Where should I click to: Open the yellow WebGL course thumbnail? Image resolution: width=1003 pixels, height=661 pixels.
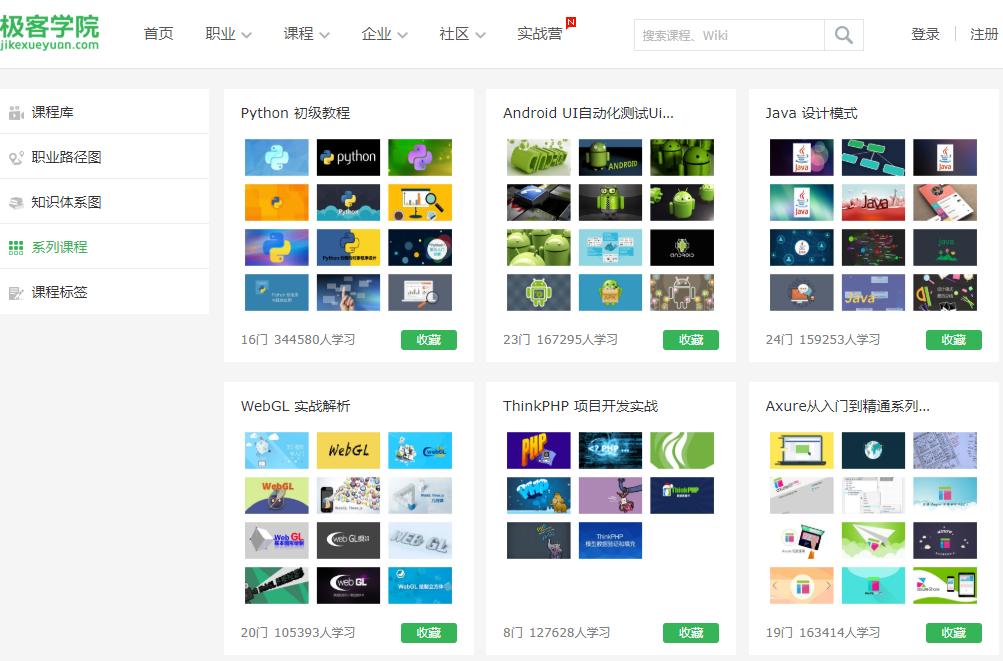click(348, 451)
